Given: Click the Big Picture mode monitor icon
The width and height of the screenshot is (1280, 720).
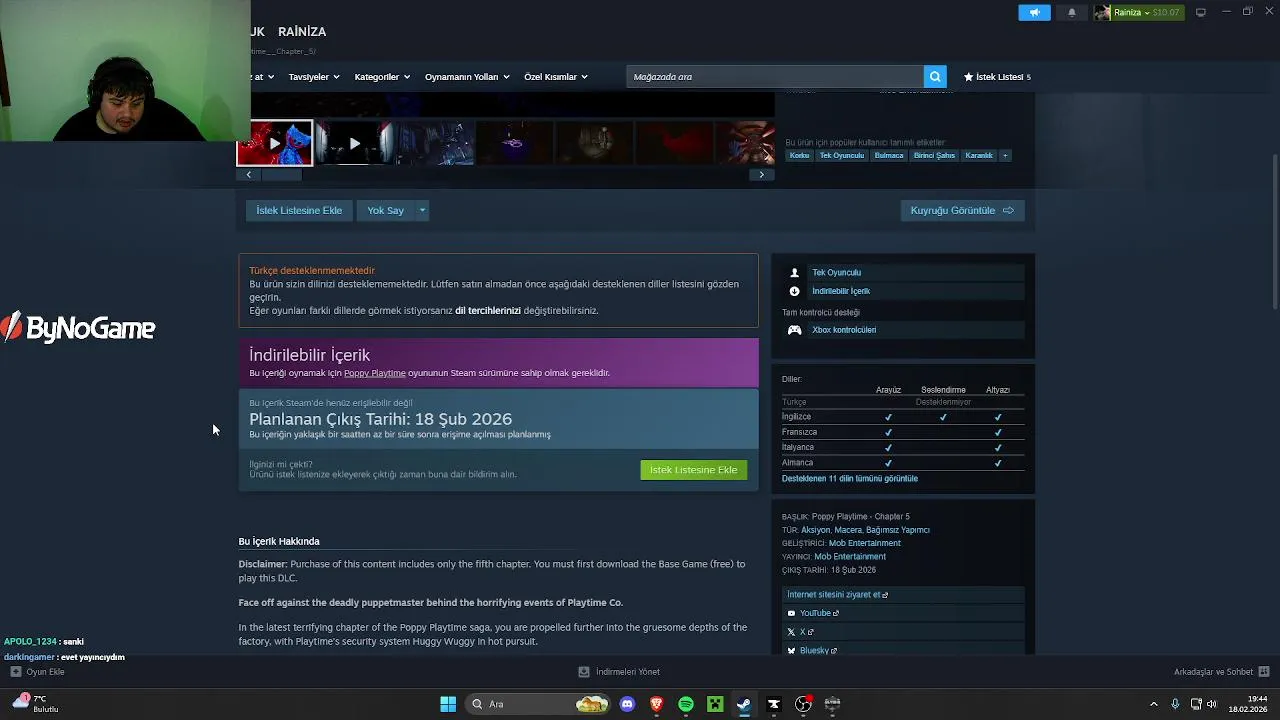Looking at the screenshot, I should 1201,12.
